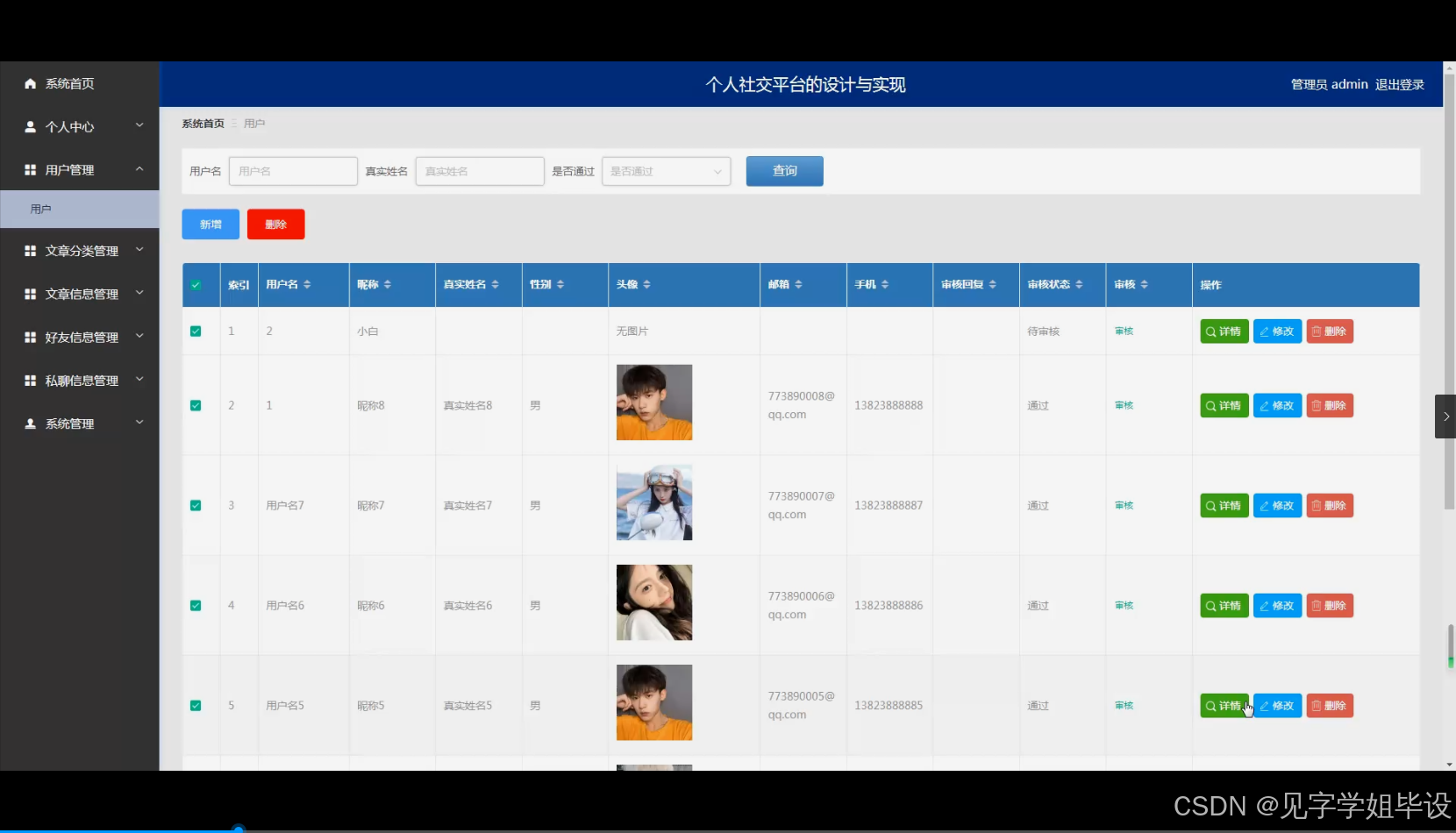Click phone number 13823888887
The image size is (1456, 833).
click(x=889, y=505)
